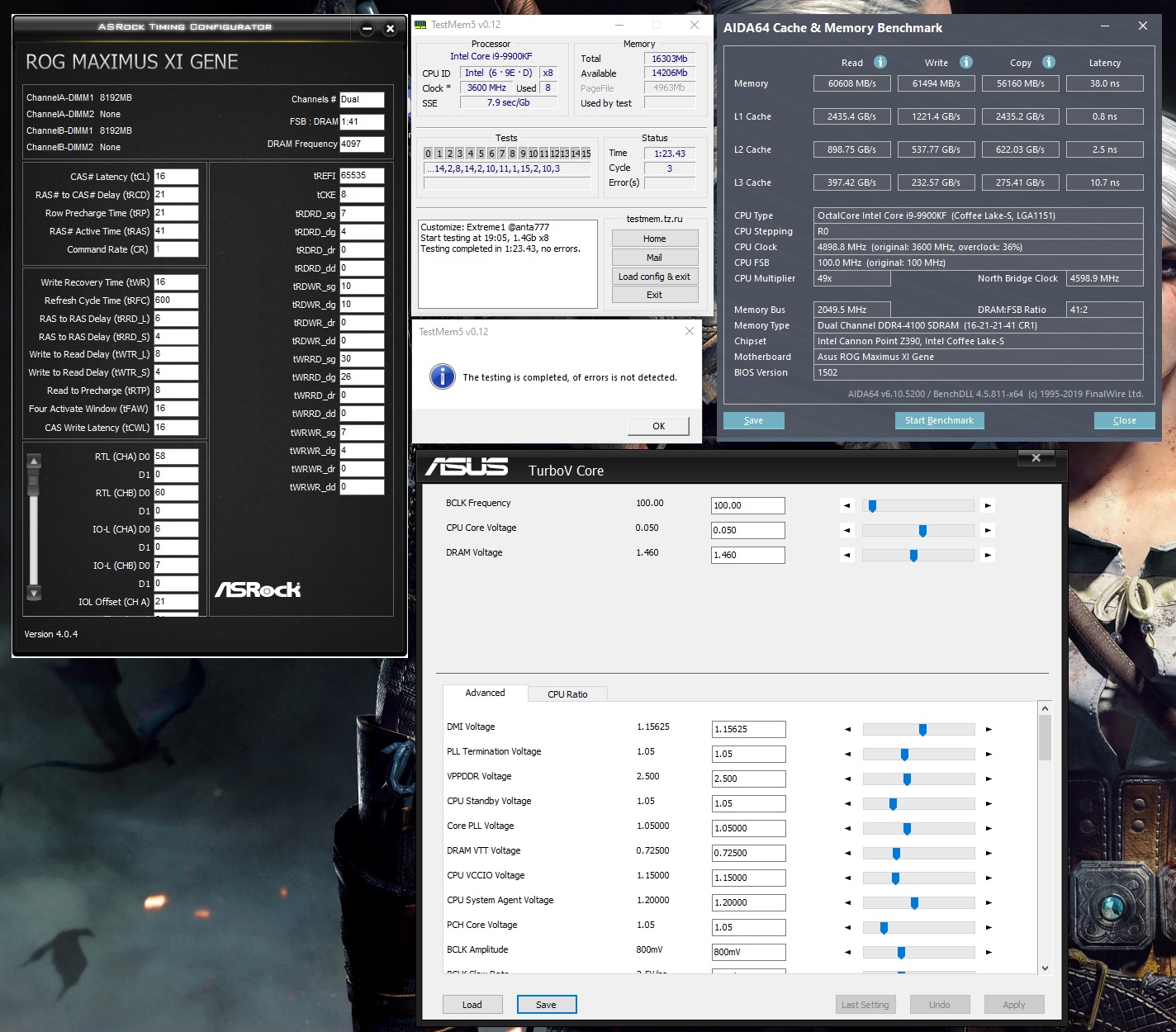
Task: Start Benchmark in AIDA64
Action: 939,420
